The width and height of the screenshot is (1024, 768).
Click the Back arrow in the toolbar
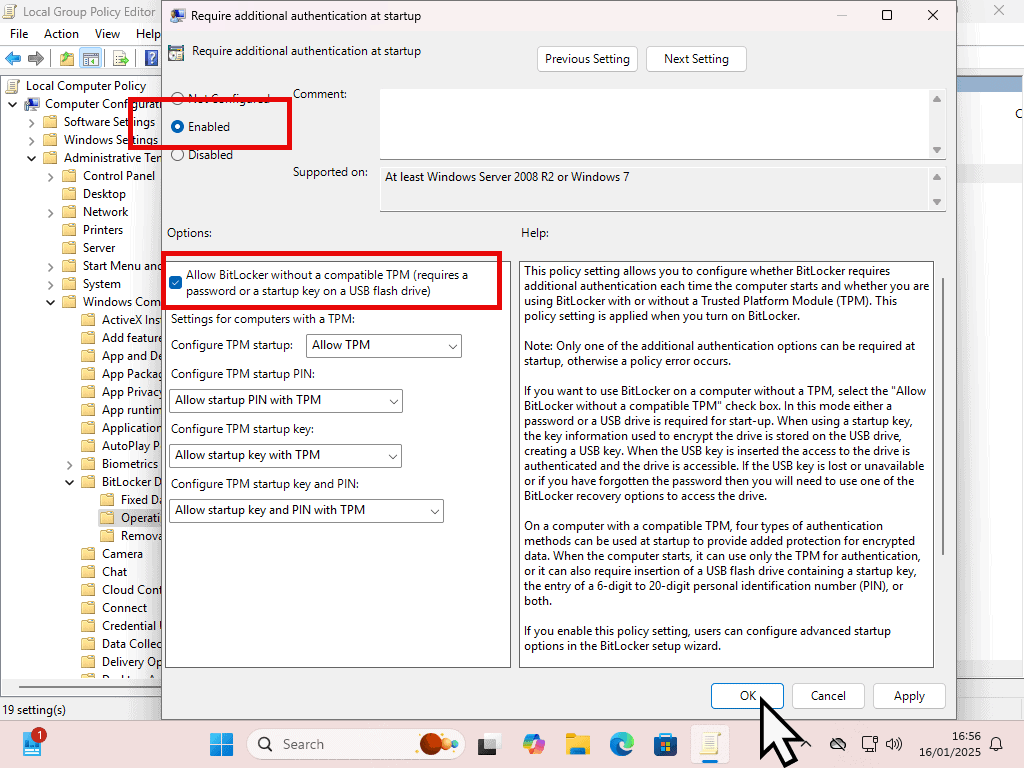coord(13,58)
